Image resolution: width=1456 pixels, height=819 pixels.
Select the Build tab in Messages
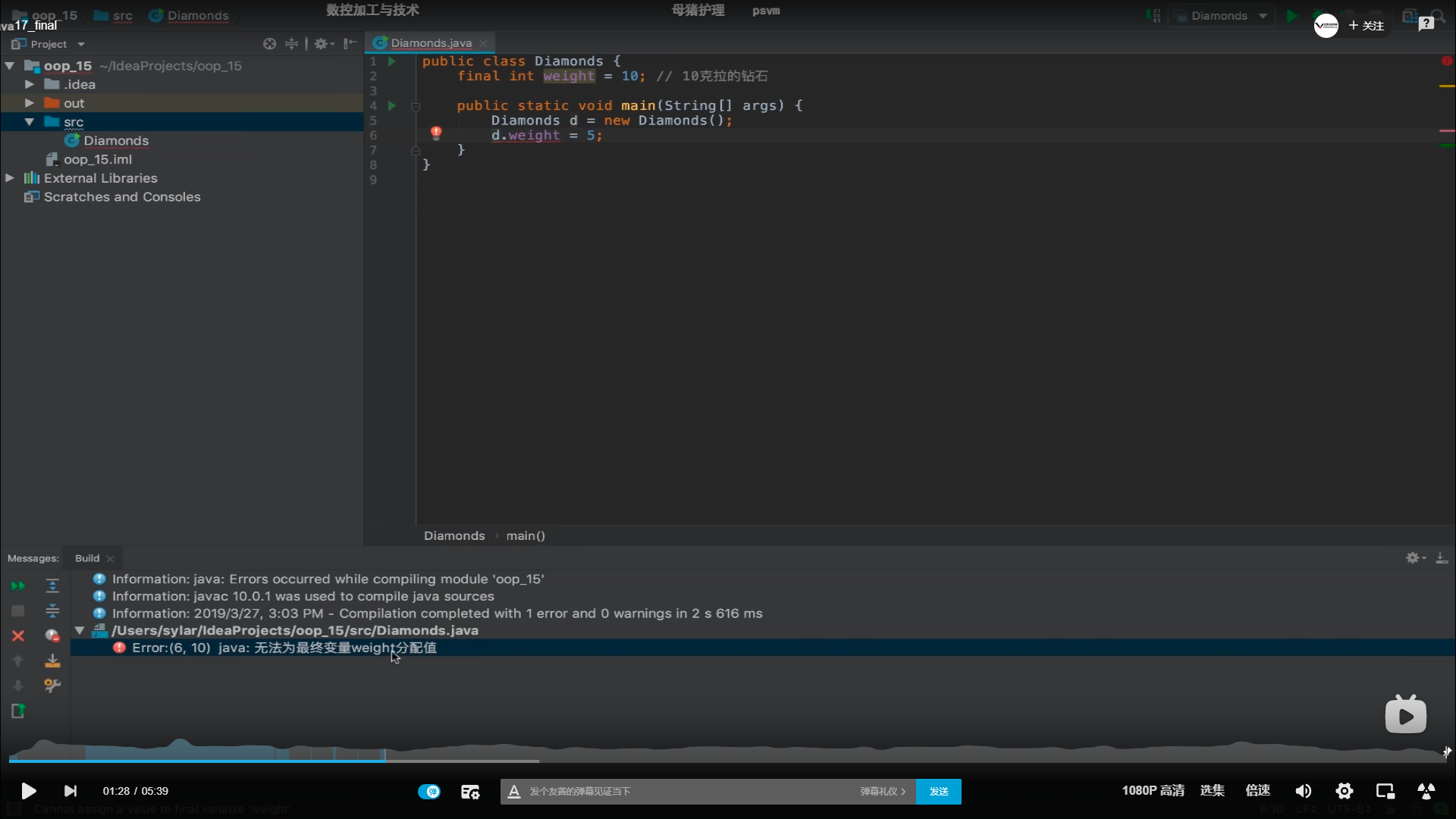pyautogui.click(x=87, y=558)
